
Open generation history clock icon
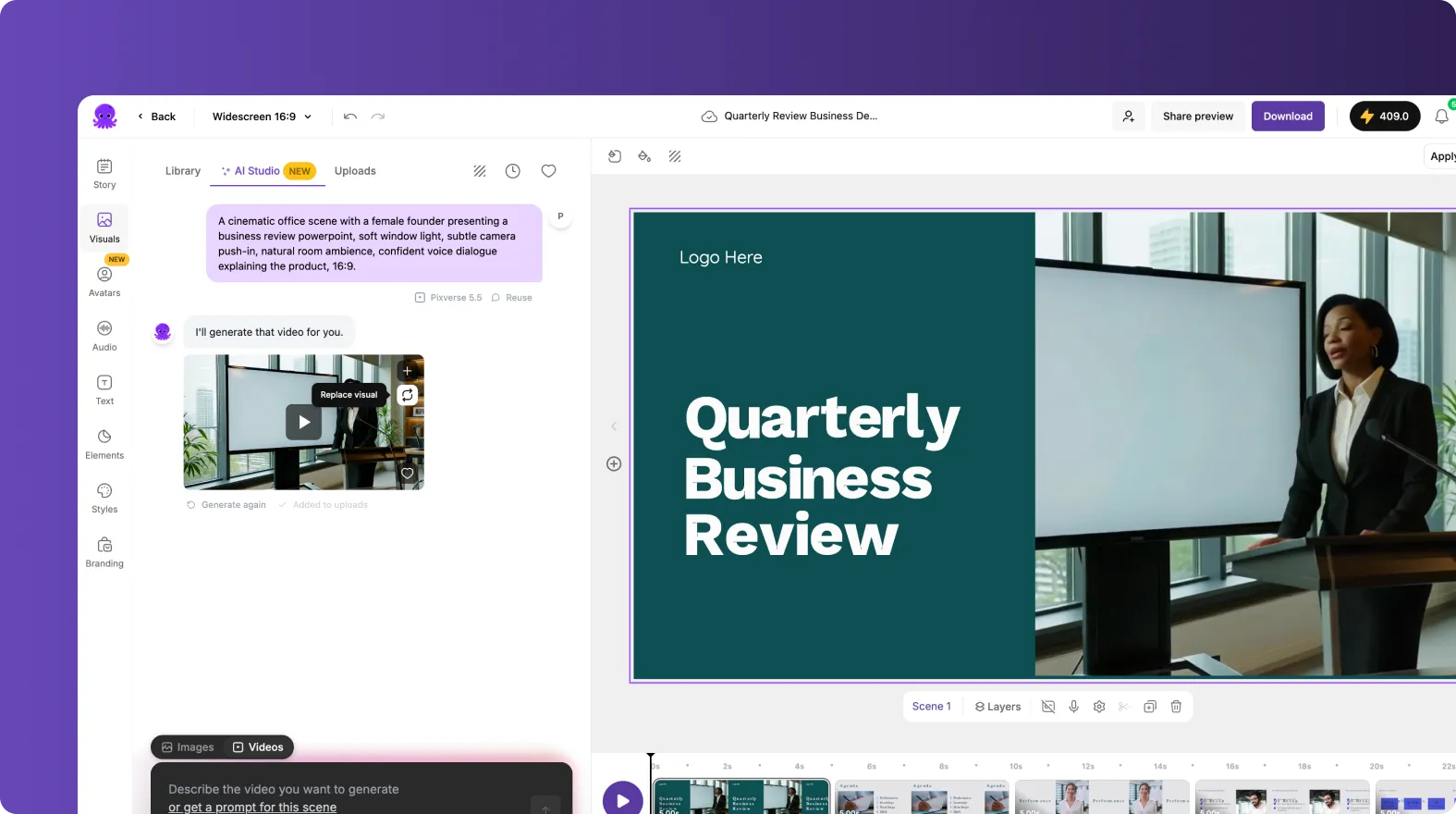coord(513,171)
